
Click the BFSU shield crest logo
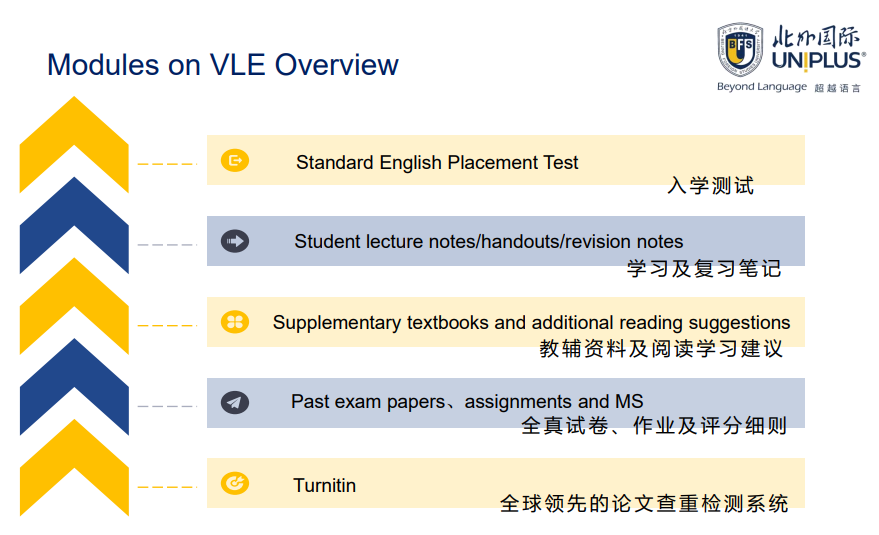click(740, 49)
